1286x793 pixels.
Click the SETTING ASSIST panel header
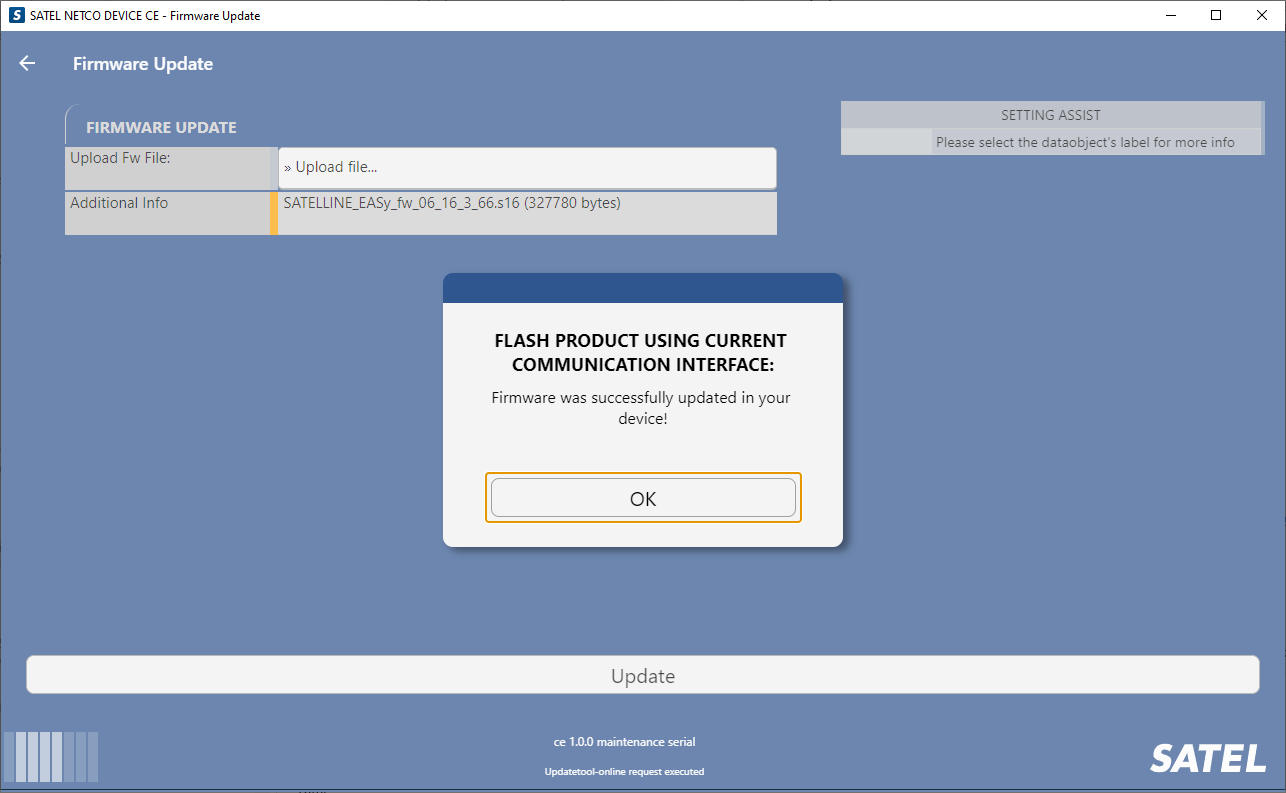pyautogui.click(x=1051, y=115)
